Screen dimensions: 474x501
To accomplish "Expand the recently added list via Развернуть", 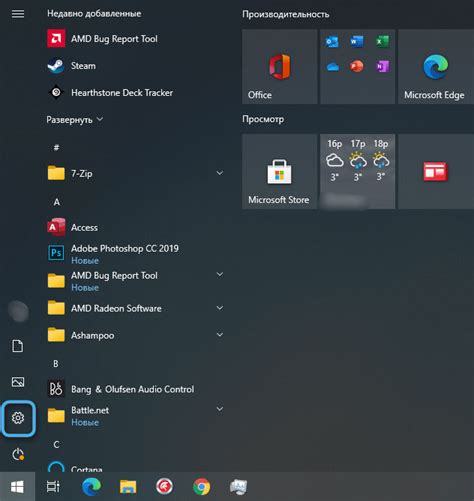I will click(75, 119).
